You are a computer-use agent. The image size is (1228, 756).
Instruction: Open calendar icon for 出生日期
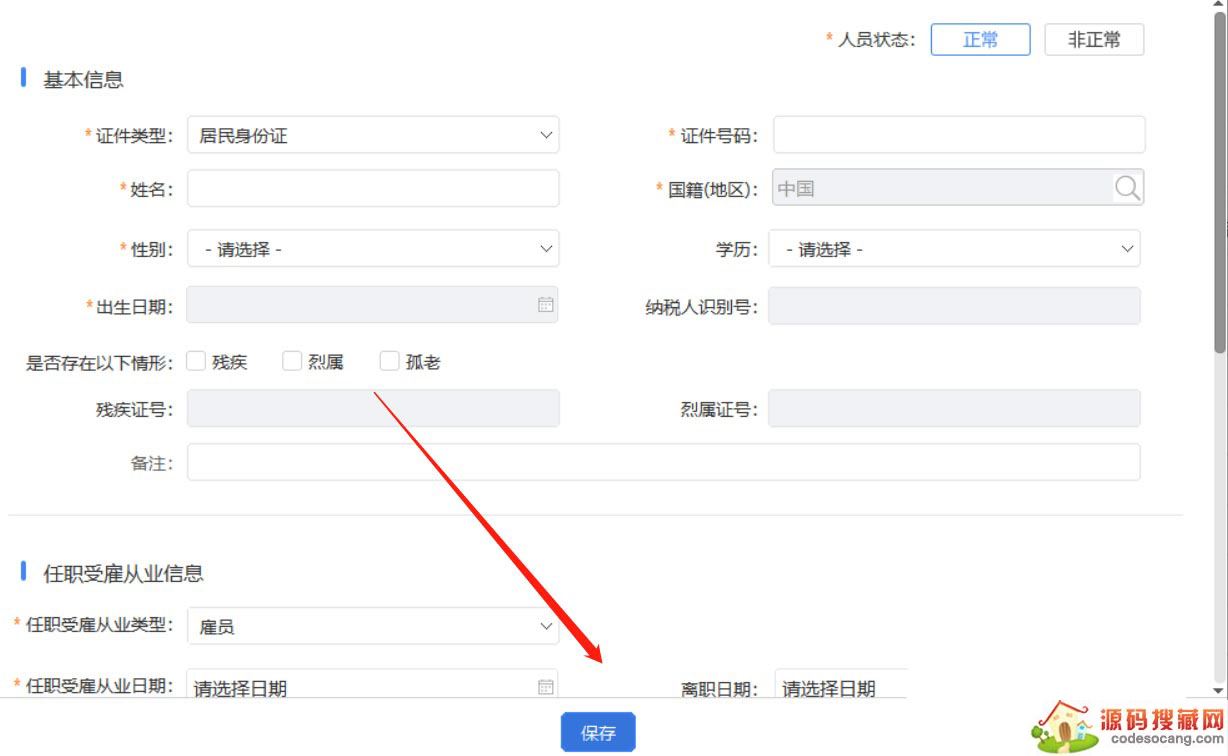[545, 305]
